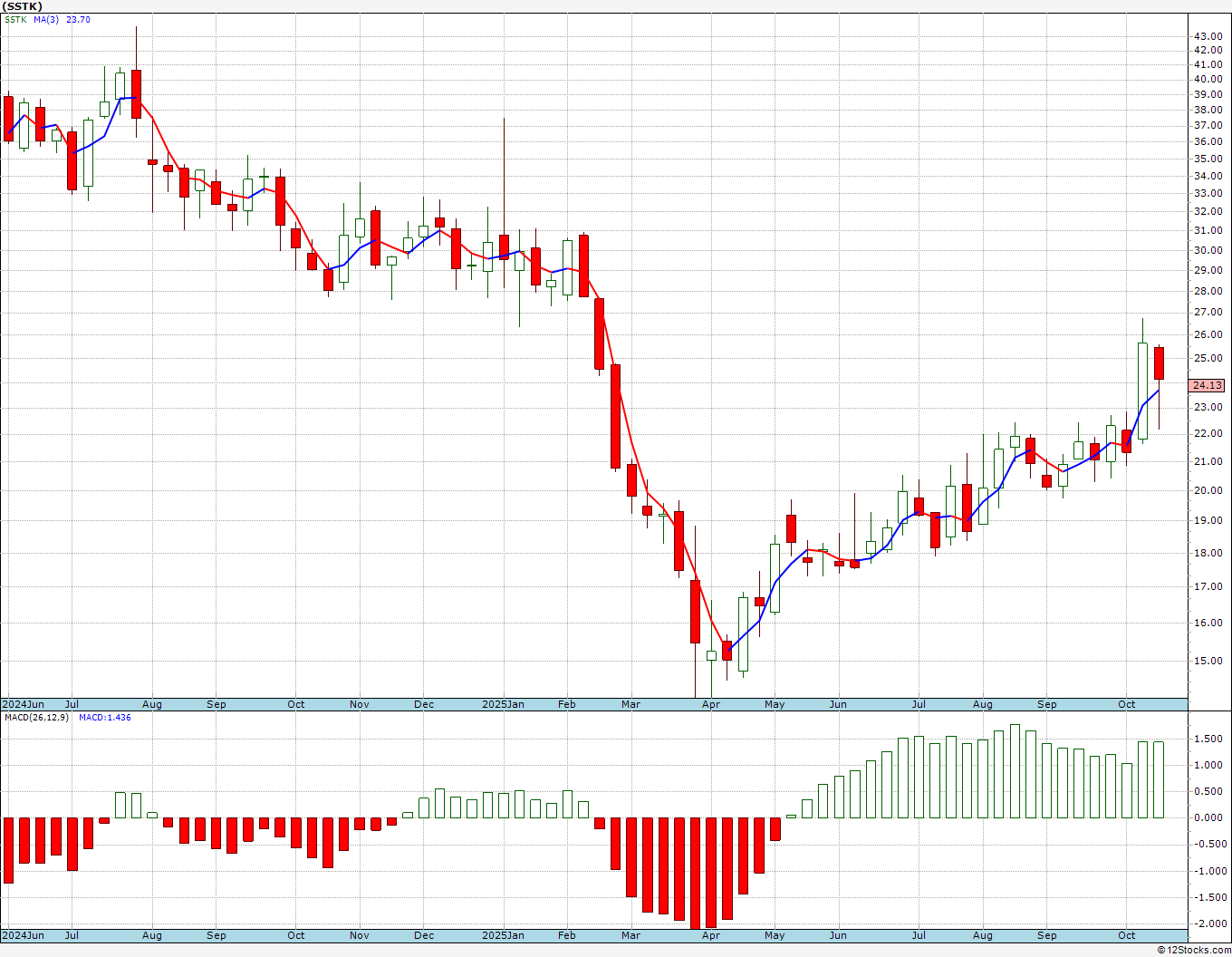Click the positive 0.500 MACD axis label

1210,791
